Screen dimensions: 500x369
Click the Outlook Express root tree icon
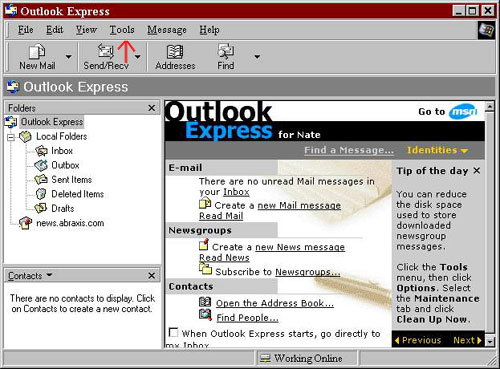[11, 122]
